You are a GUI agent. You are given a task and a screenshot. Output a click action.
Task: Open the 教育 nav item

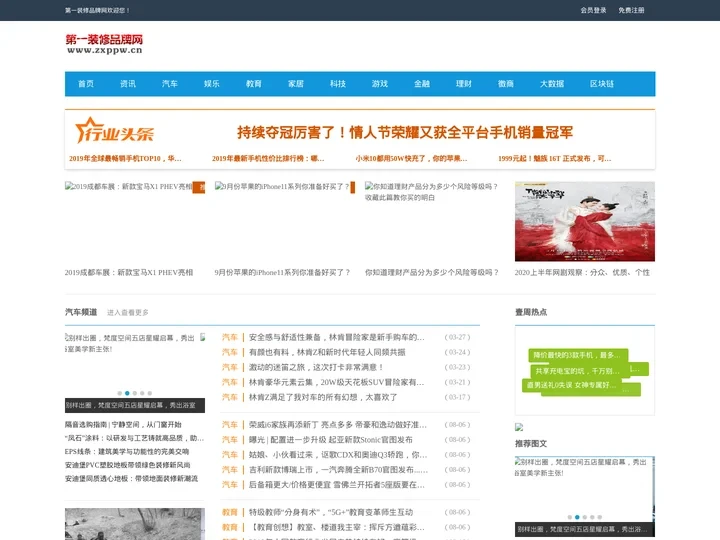click(253, 84)
